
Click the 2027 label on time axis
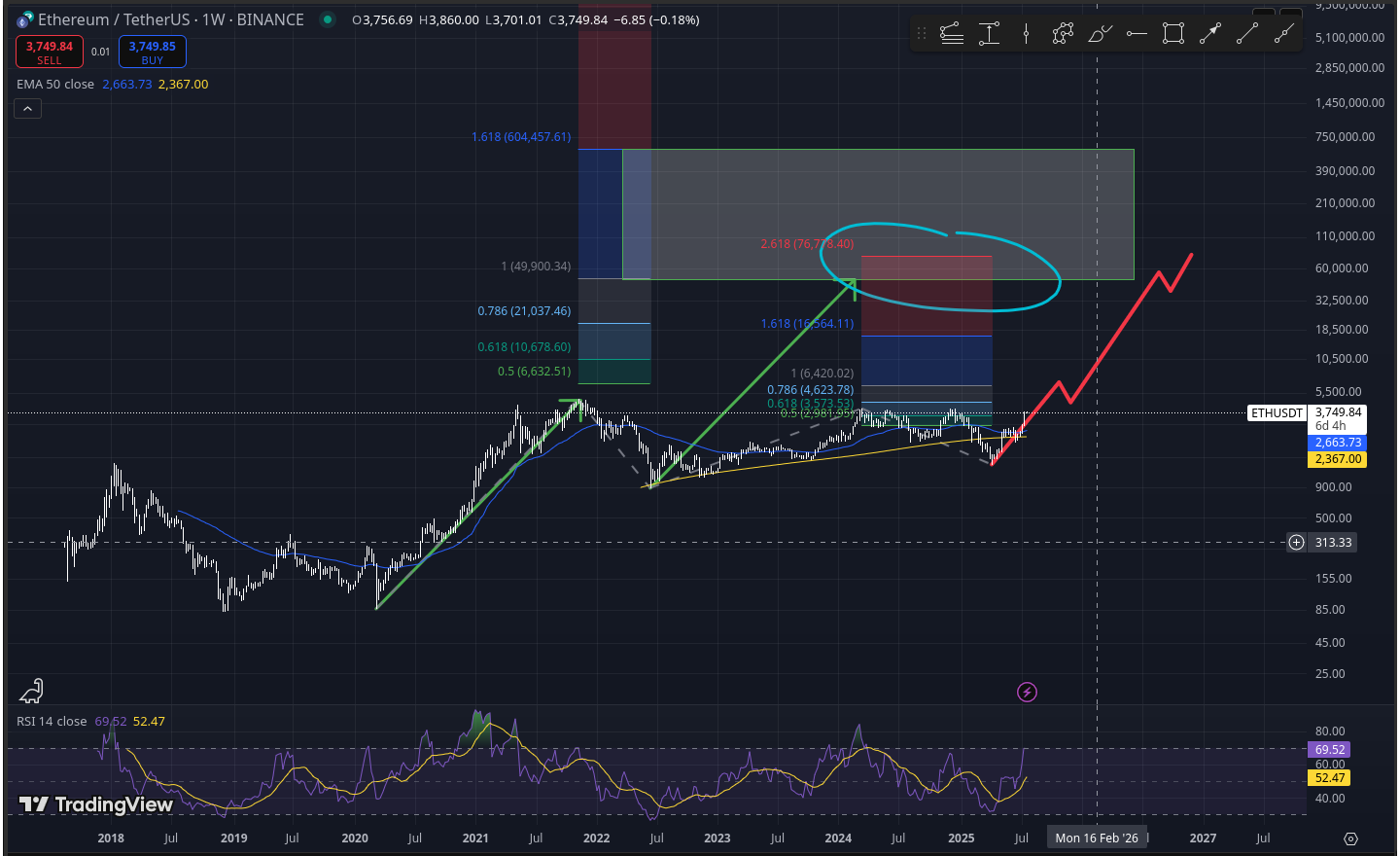click(x=1203, y=838)
